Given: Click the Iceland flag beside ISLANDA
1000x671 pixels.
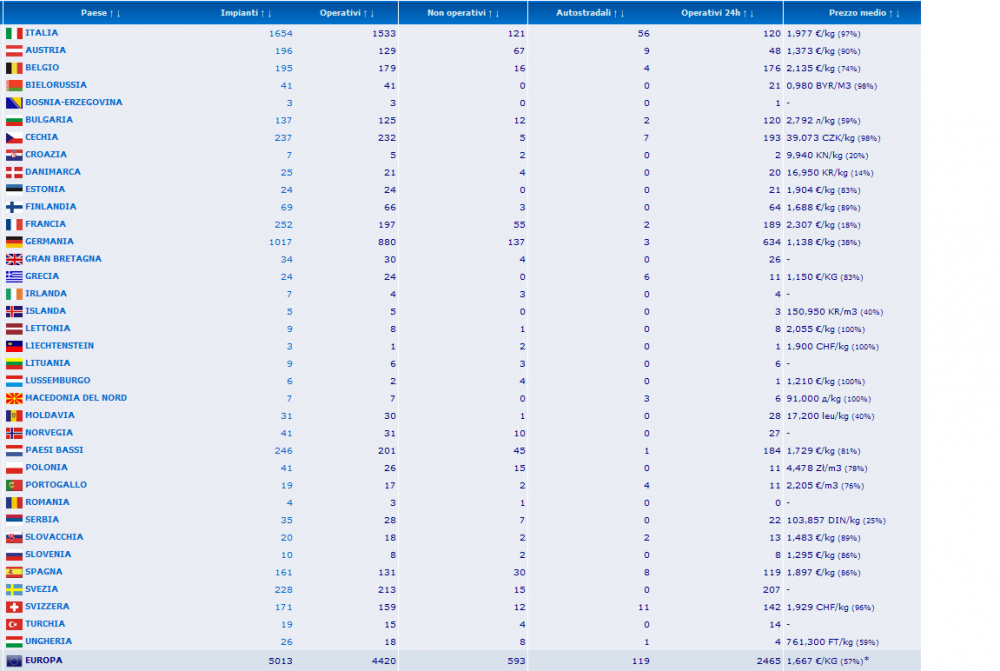Looking at the screenshot, I should pos(14,311).
